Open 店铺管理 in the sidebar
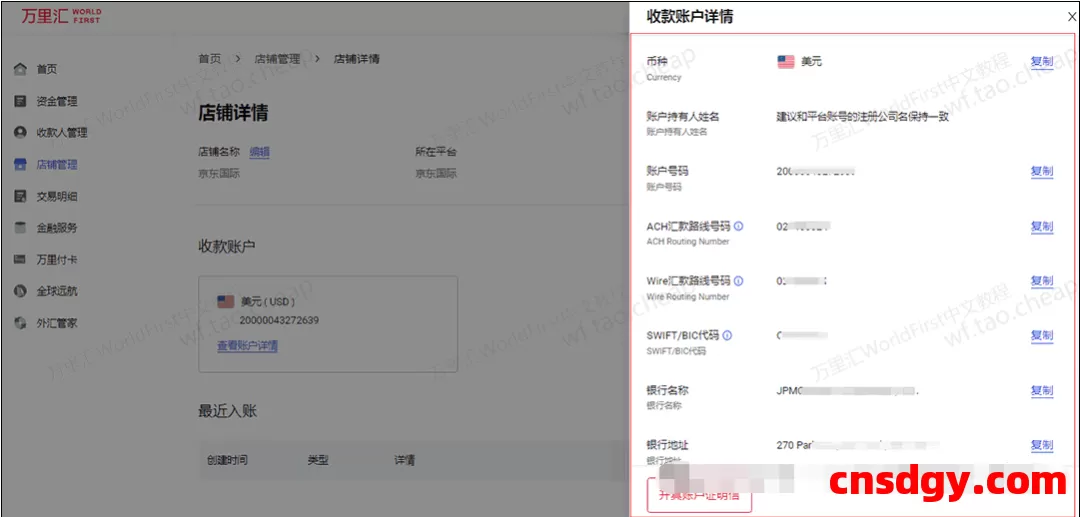 tap(56, 164)
